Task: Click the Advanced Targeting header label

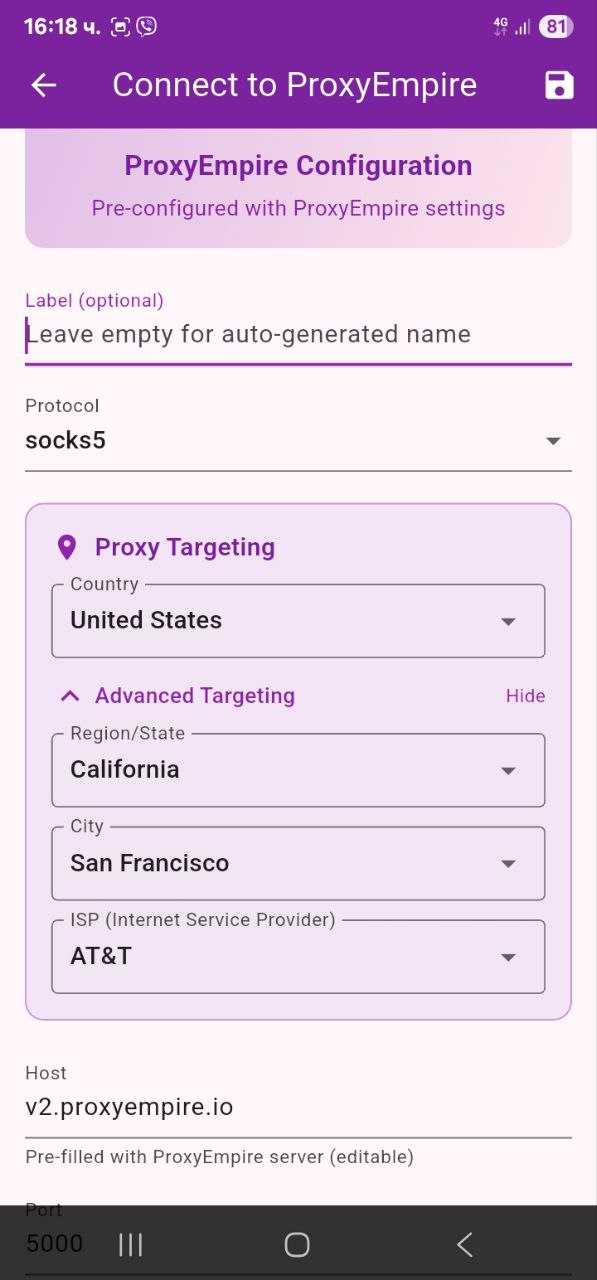Action: pos(194,695)
